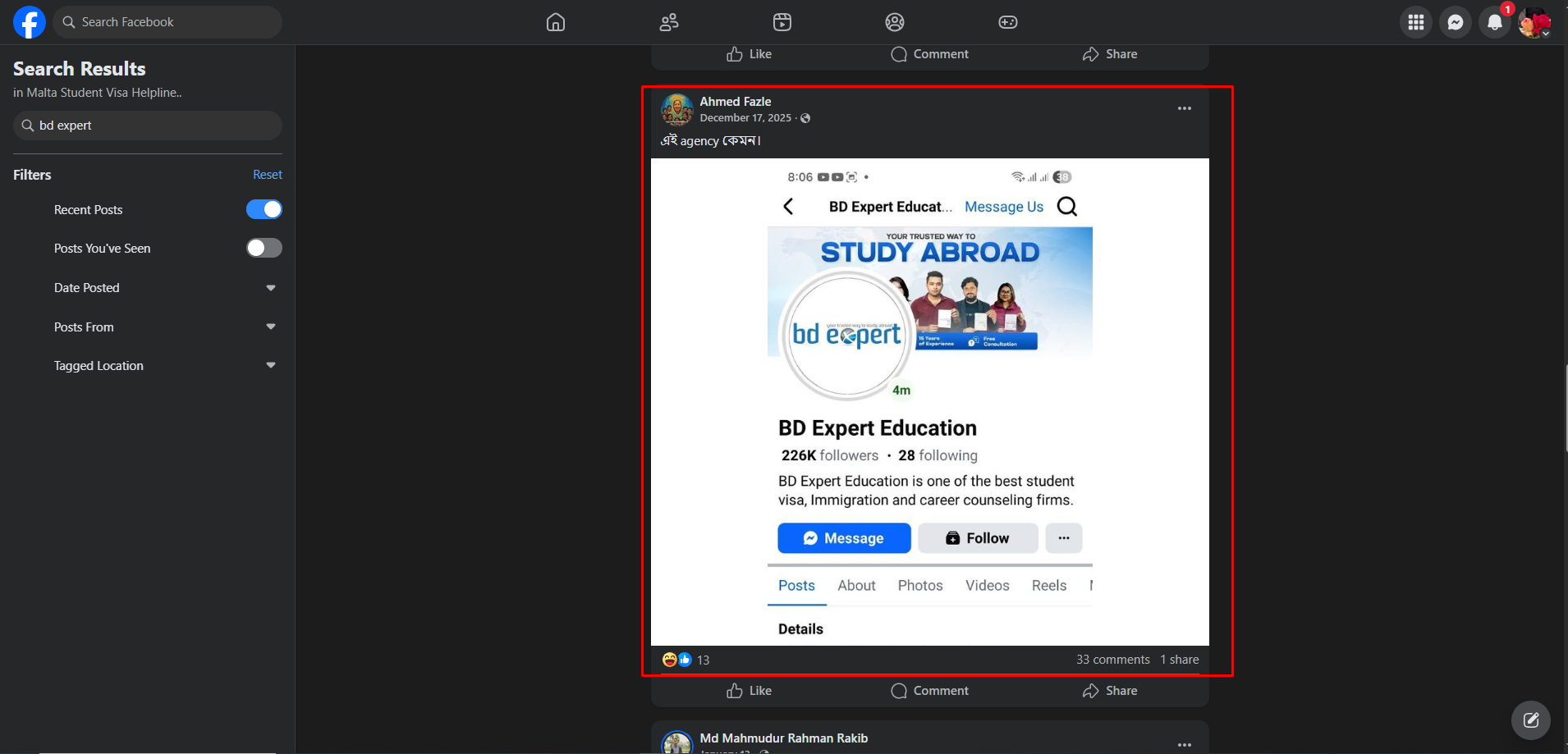The height and width of the screenshot is (754, 1568).
Task: Open the account profile picture menu
Action: tap(1534, 22)
